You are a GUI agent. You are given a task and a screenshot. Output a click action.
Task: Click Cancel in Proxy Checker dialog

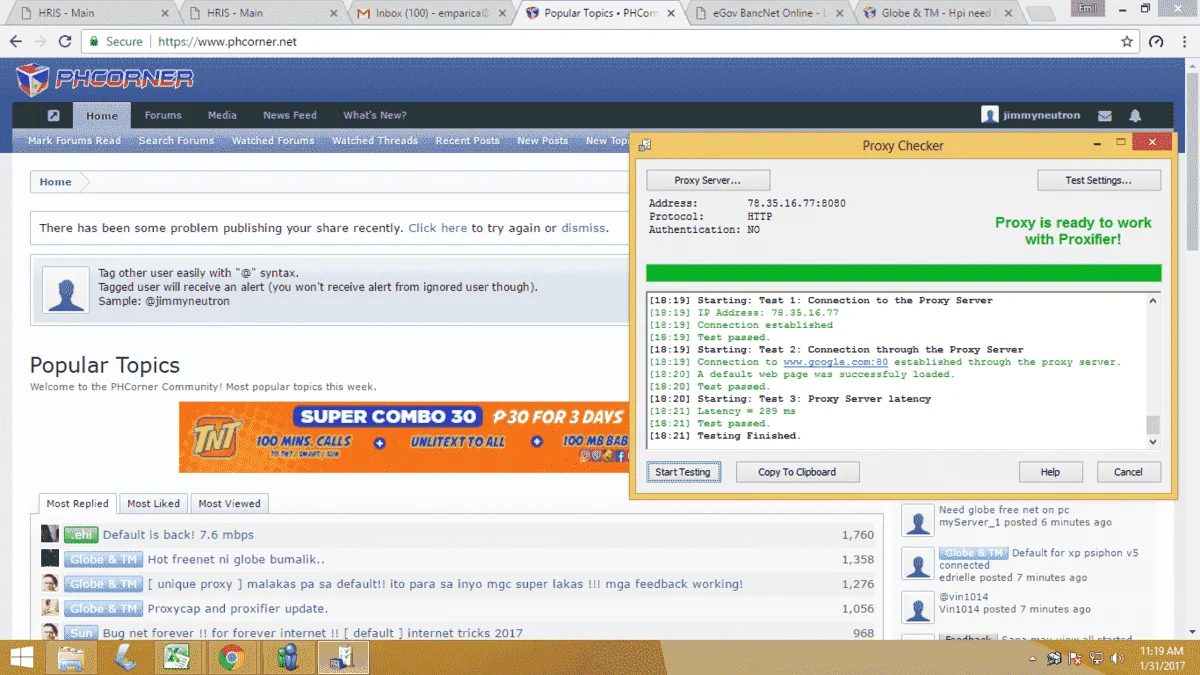(x=1129, y=472)
